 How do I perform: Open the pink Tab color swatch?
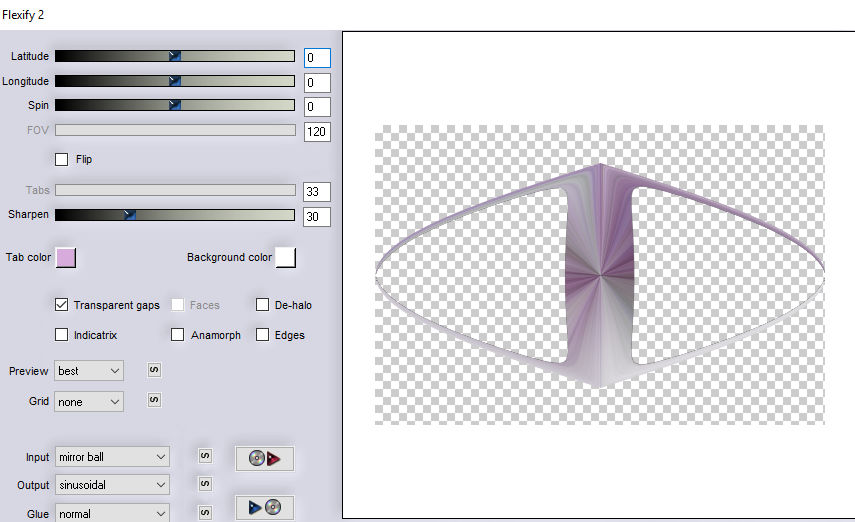pos(66,257)
